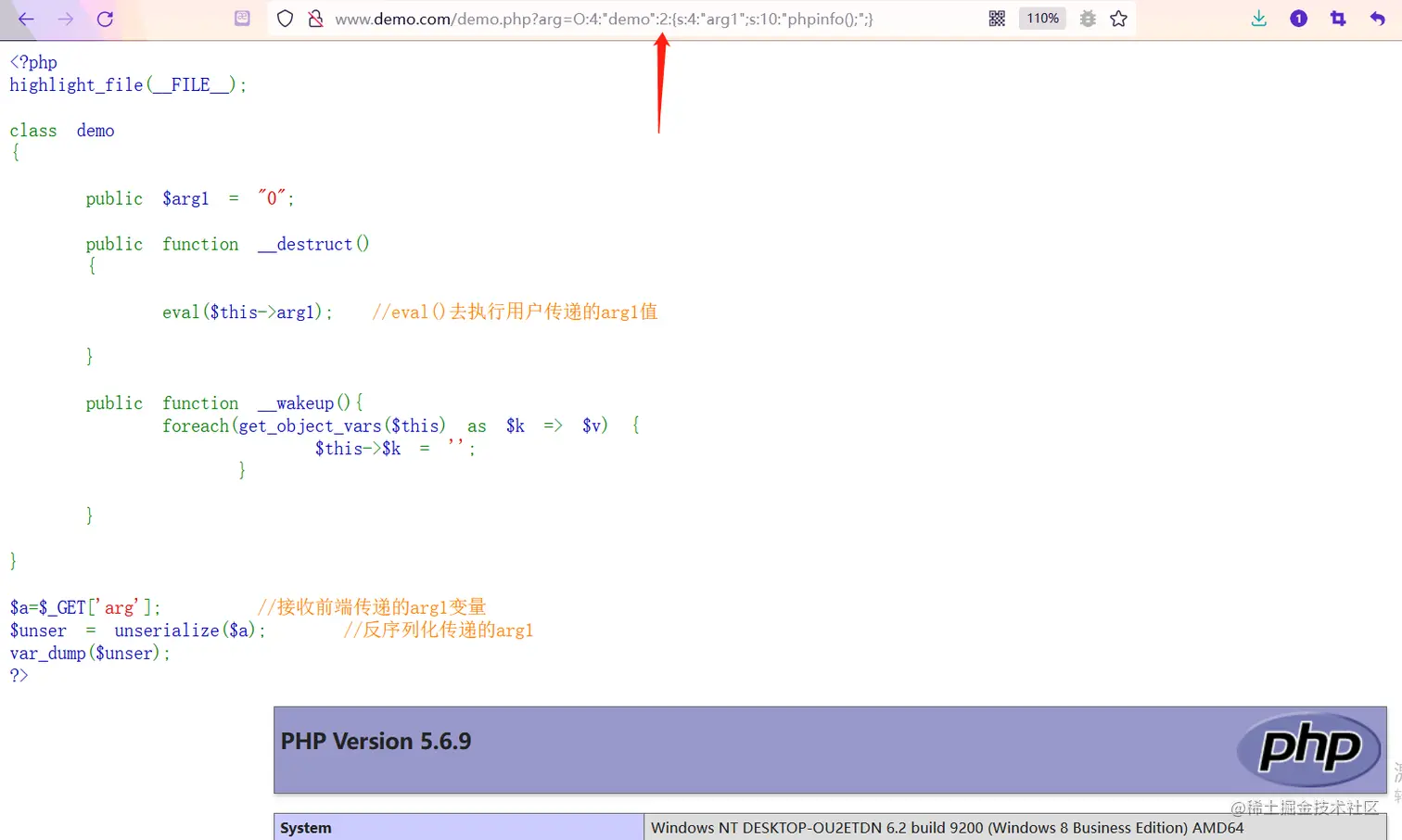
Task: Click the "$a=$_GET['arg'];" statement
Action: (x=85, y=607)
